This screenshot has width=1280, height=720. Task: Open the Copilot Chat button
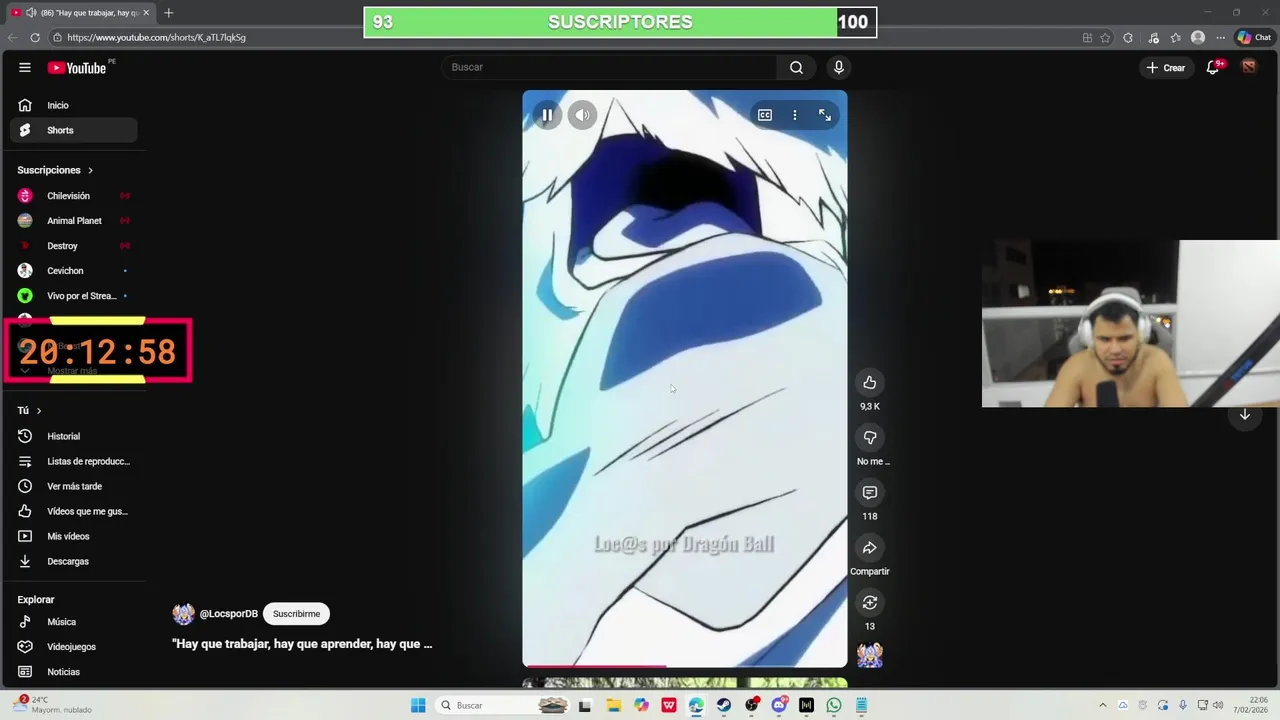tap(1253, 37)
